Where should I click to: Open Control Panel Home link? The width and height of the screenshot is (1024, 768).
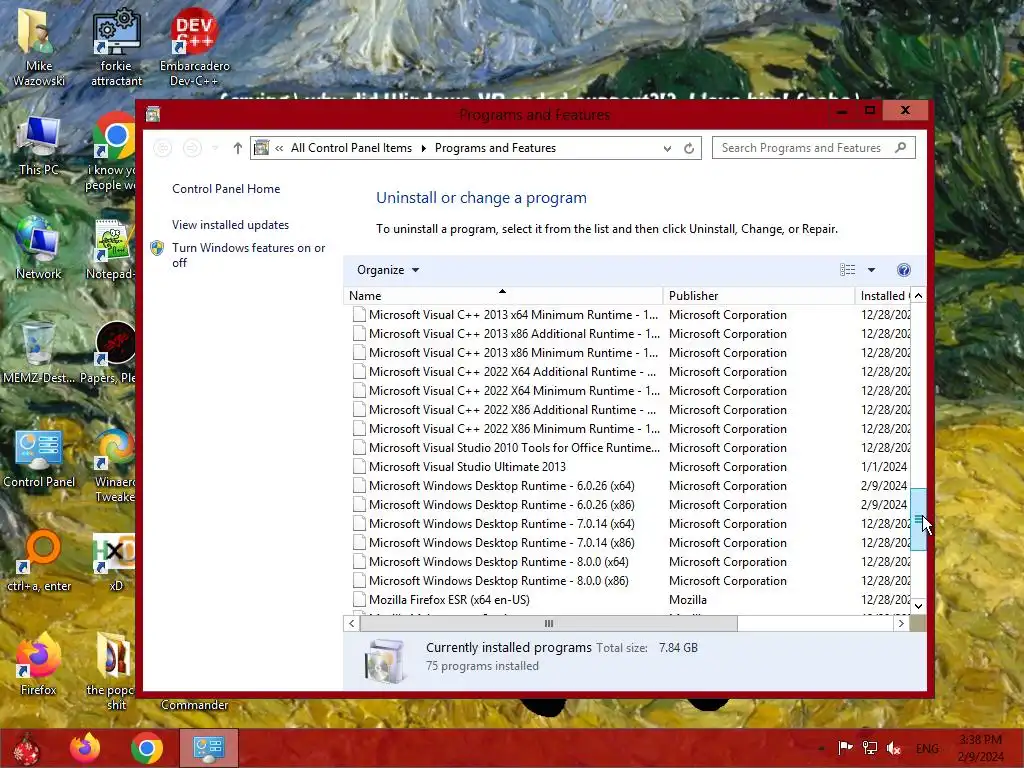tap(226, 189)
